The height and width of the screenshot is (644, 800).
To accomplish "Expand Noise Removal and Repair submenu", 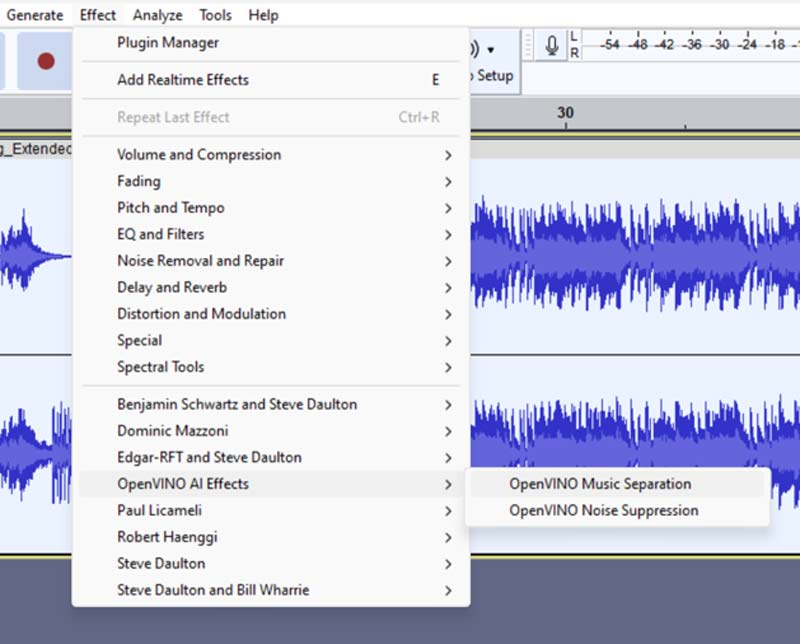I will pyautogui.click(x=271, y=261).
